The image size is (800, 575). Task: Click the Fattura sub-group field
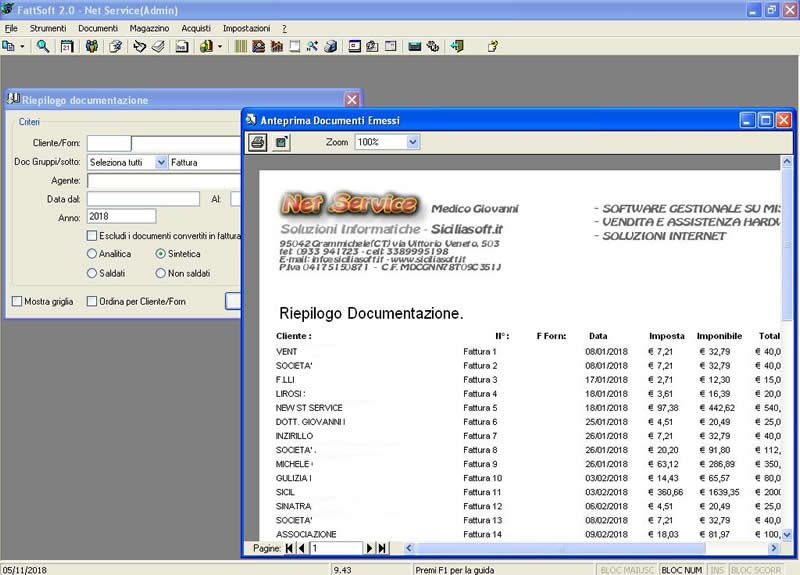click(x=205, y=162)
